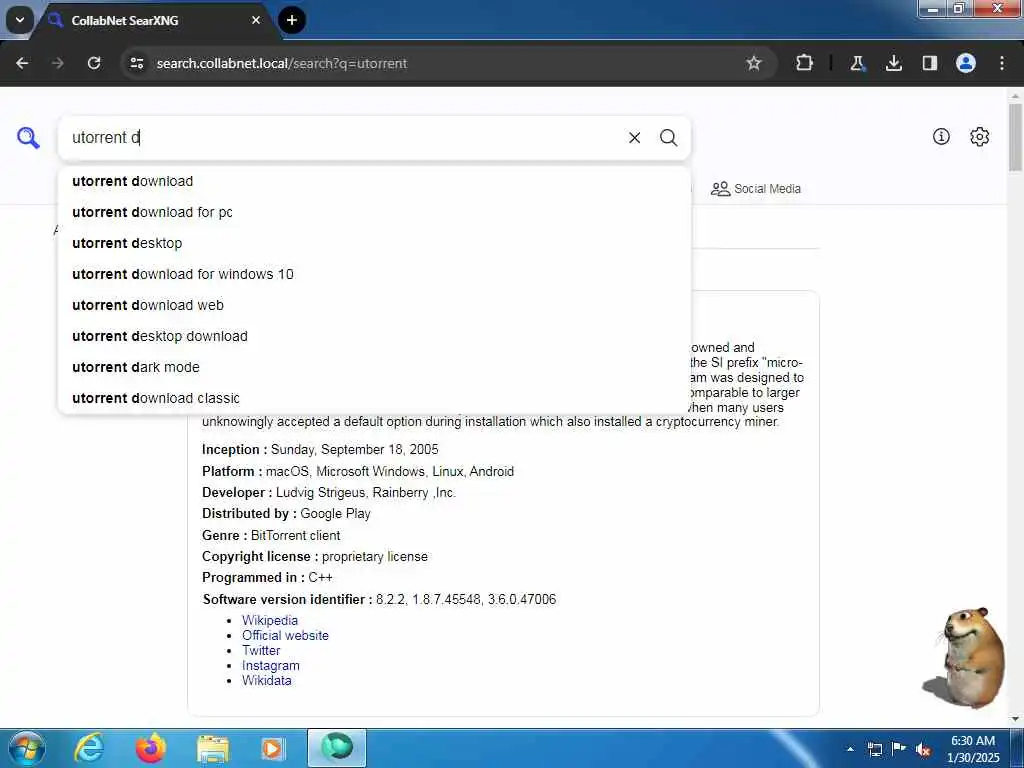Open the Instagram link
Viewport: 1024px width, 768px height.
(x=270, y=665)
